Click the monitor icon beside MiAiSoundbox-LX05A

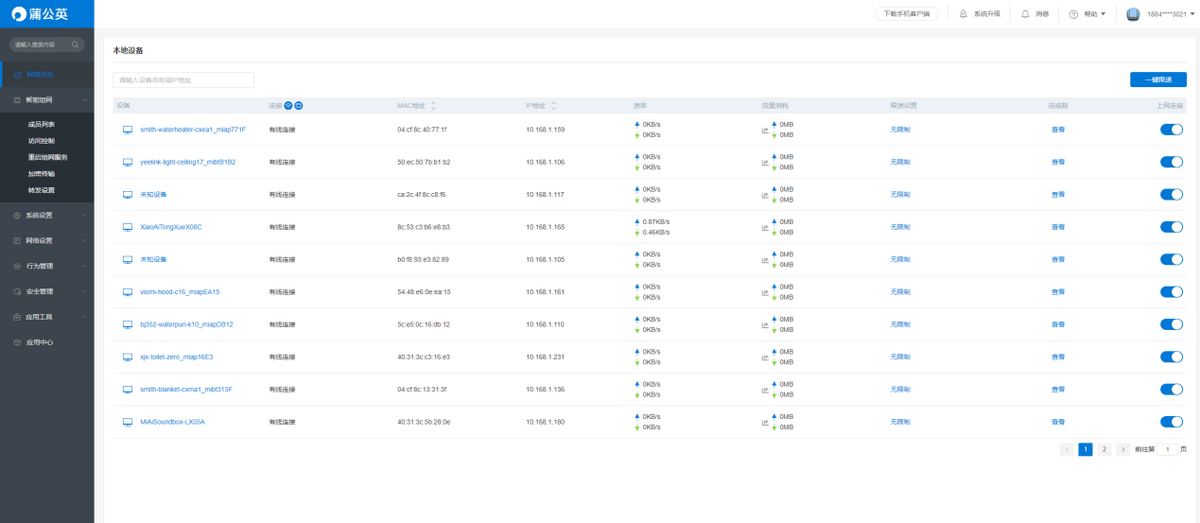pyautogui.click(x=127, y=422)
